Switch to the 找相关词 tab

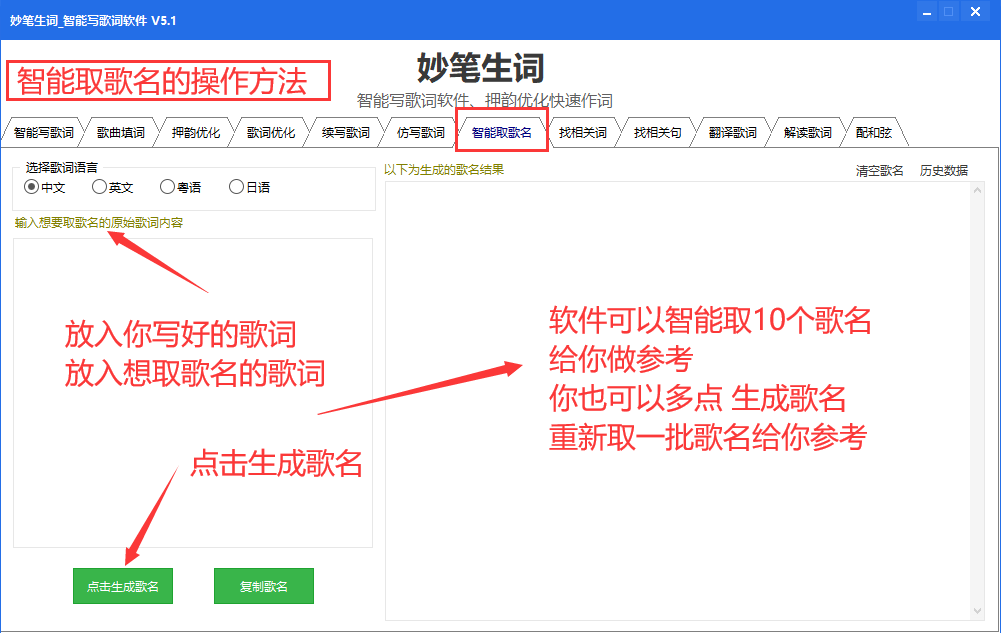click(582, 133)
